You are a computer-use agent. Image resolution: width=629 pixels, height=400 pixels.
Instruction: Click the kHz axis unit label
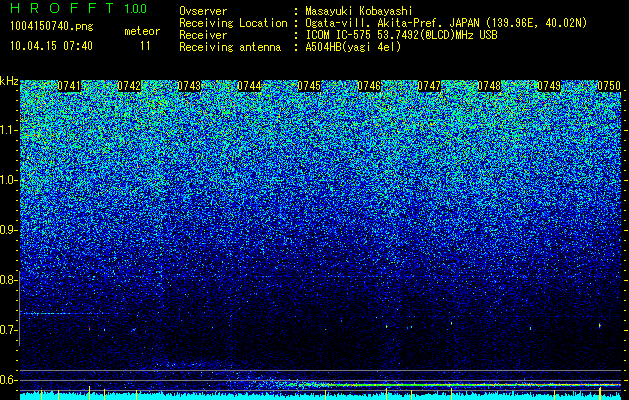9,81
